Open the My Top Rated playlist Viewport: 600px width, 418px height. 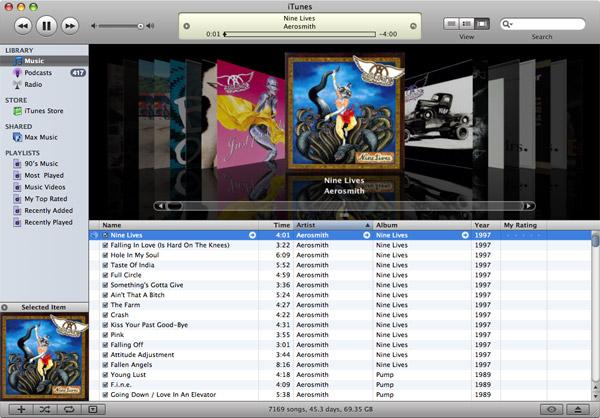(x=44, y=199)
